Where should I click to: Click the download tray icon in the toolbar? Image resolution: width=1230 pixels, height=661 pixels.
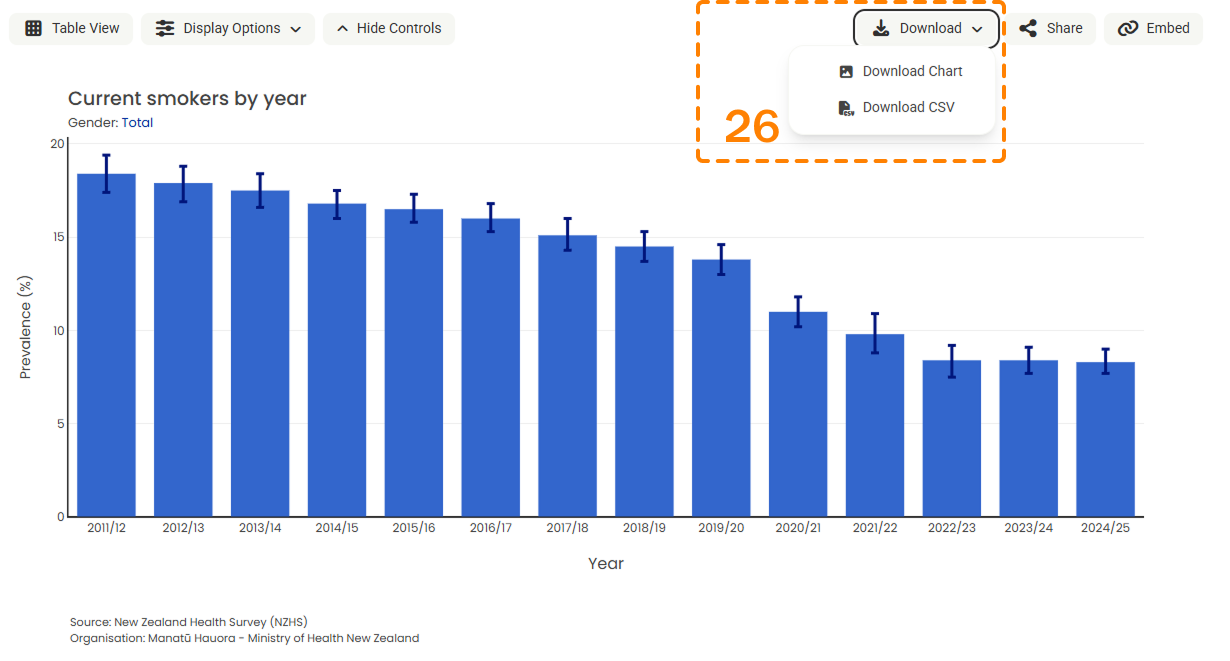(881, 29)
